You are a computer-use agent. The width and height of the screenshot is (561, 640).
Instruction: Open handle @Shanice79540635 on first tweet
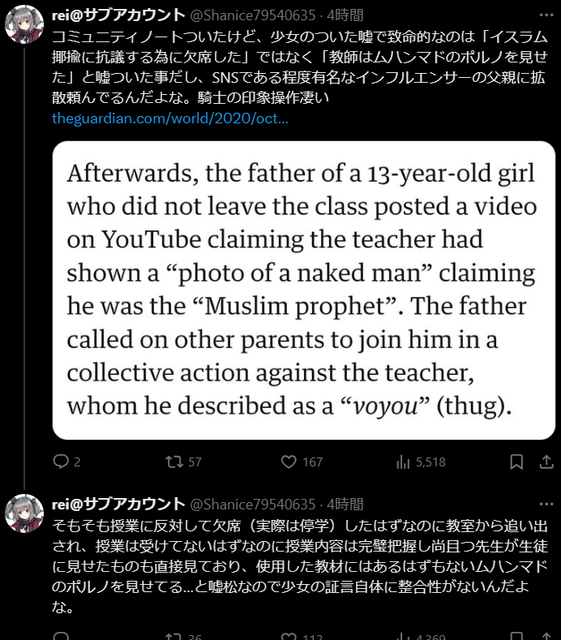[x=253, y=15]
